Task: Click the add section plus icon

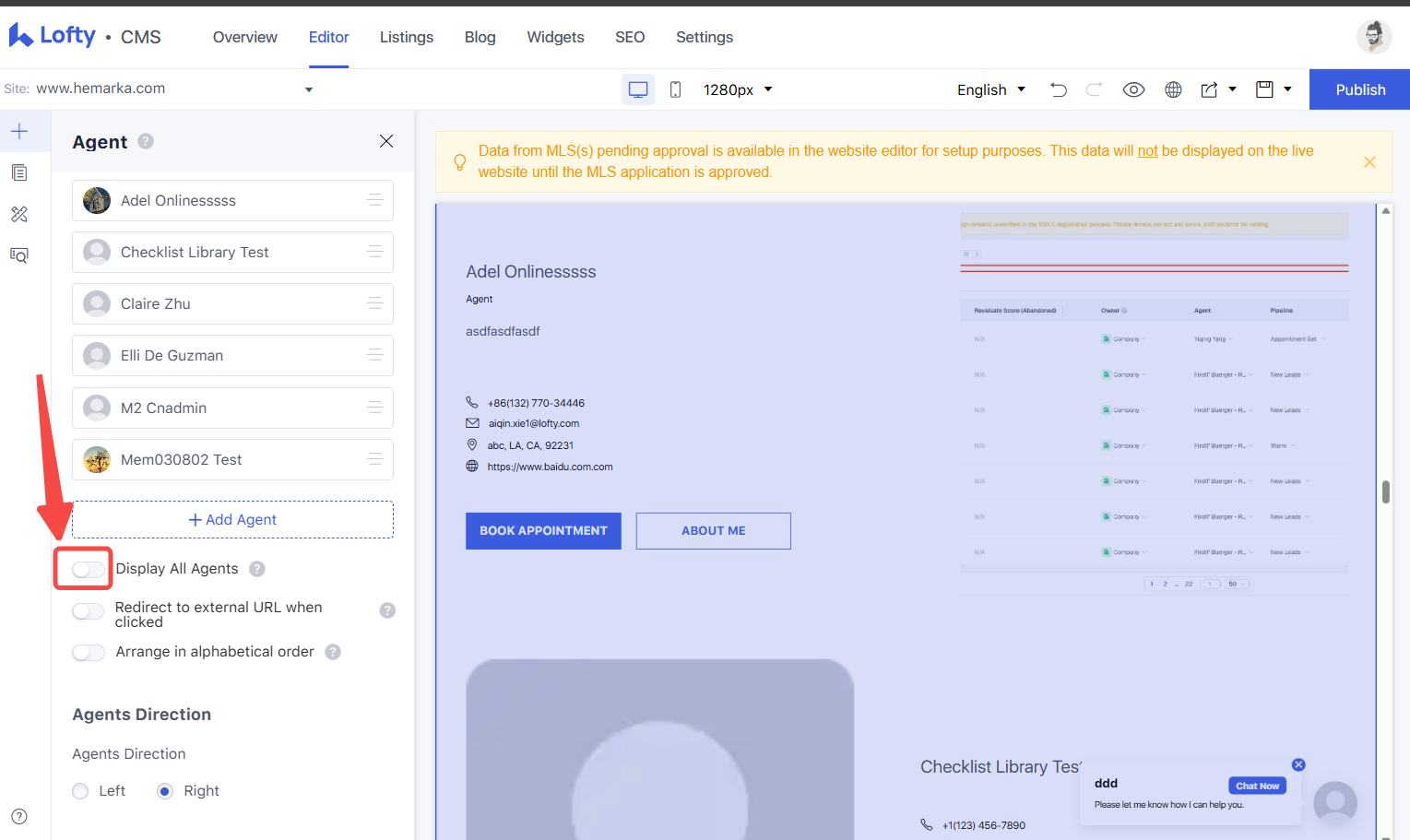Action: pyautogui.click(x=19, y=131)
